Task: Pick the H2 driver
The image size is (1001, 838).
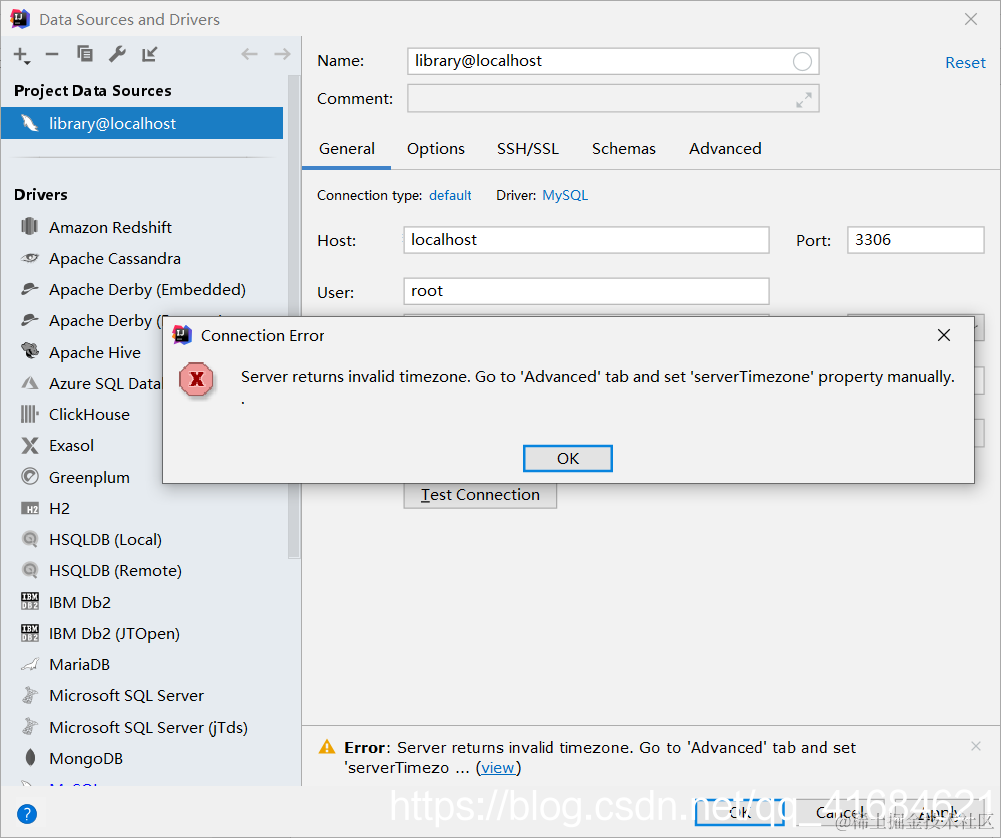Action: click(x=59, y=509)
